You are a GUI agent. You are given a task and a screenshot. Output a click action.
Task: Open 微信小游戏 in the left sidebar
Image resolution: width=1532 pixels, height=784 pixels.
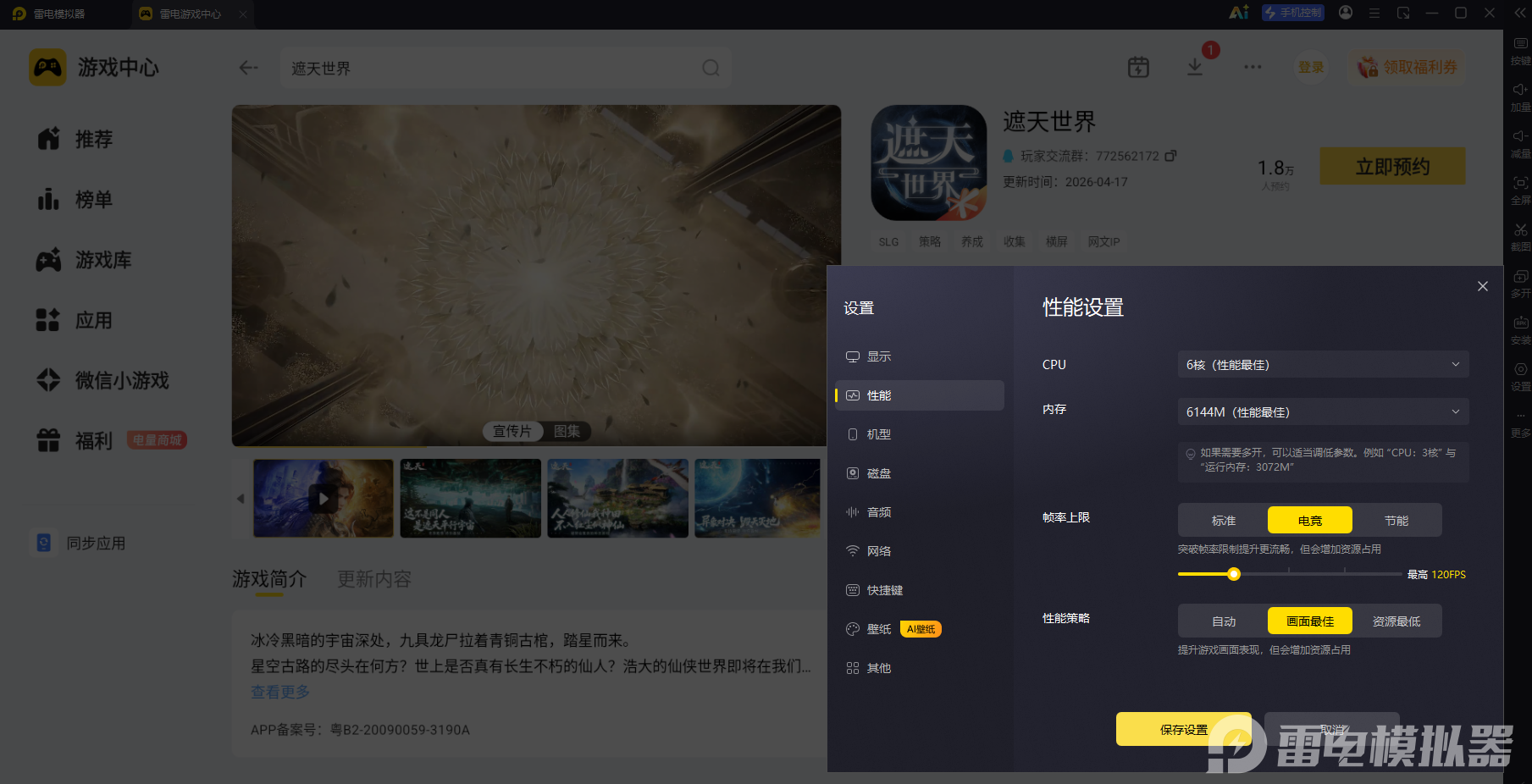pyautogui.click(x=102, y=381)
